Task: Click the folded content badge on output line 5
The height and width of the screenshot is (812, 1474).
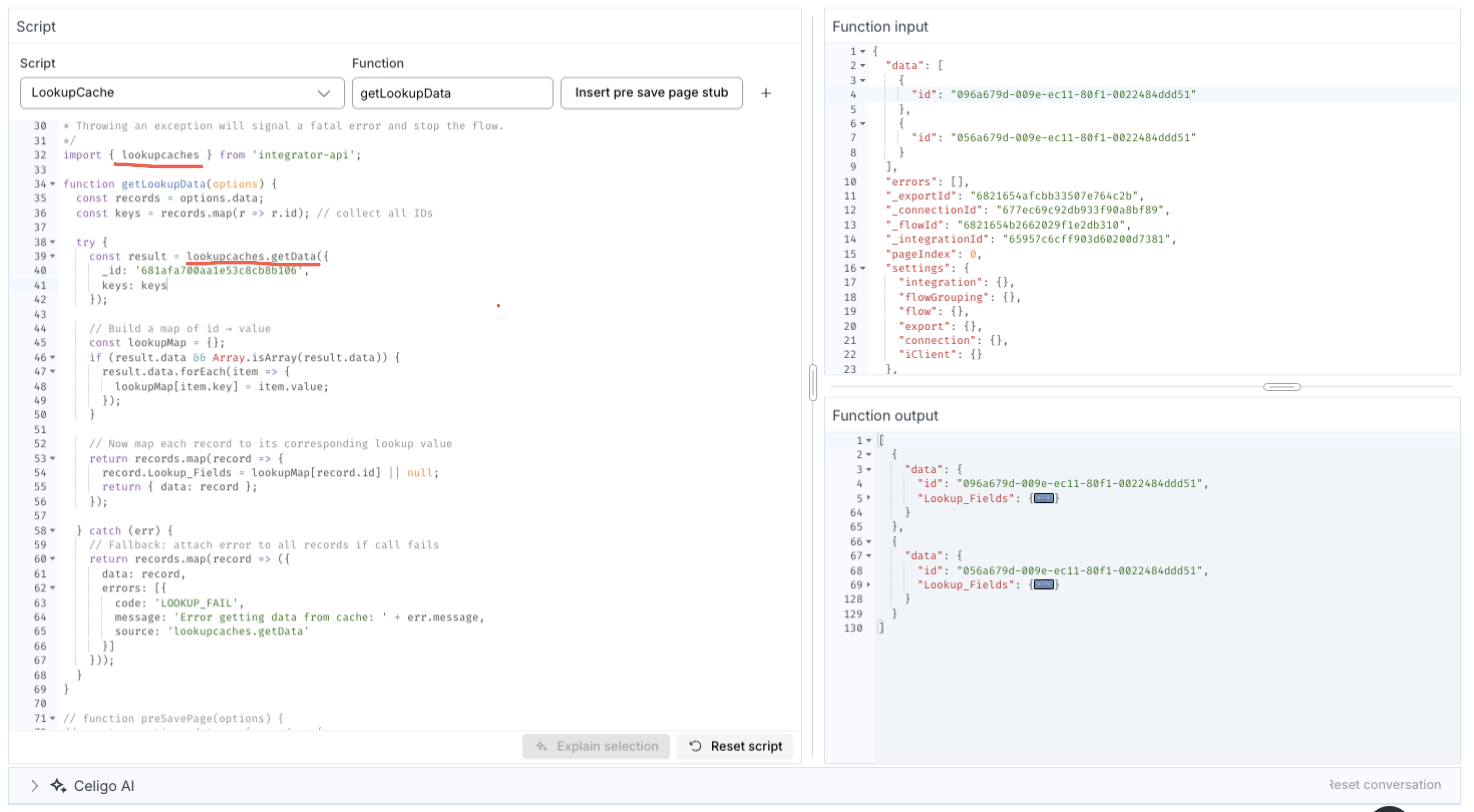Action: click(1044, 499)
